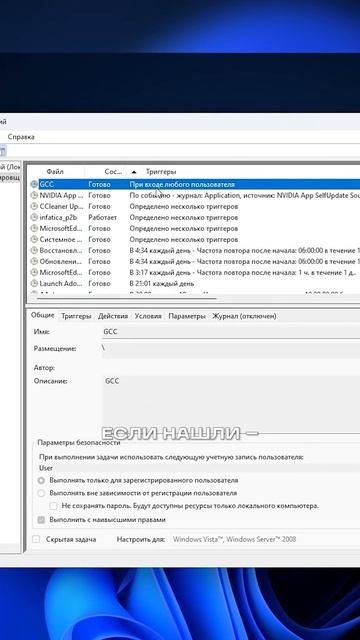The width and height of the screenshot is (360, 640).
Task: Click the Размещение field
Action: 231,349
